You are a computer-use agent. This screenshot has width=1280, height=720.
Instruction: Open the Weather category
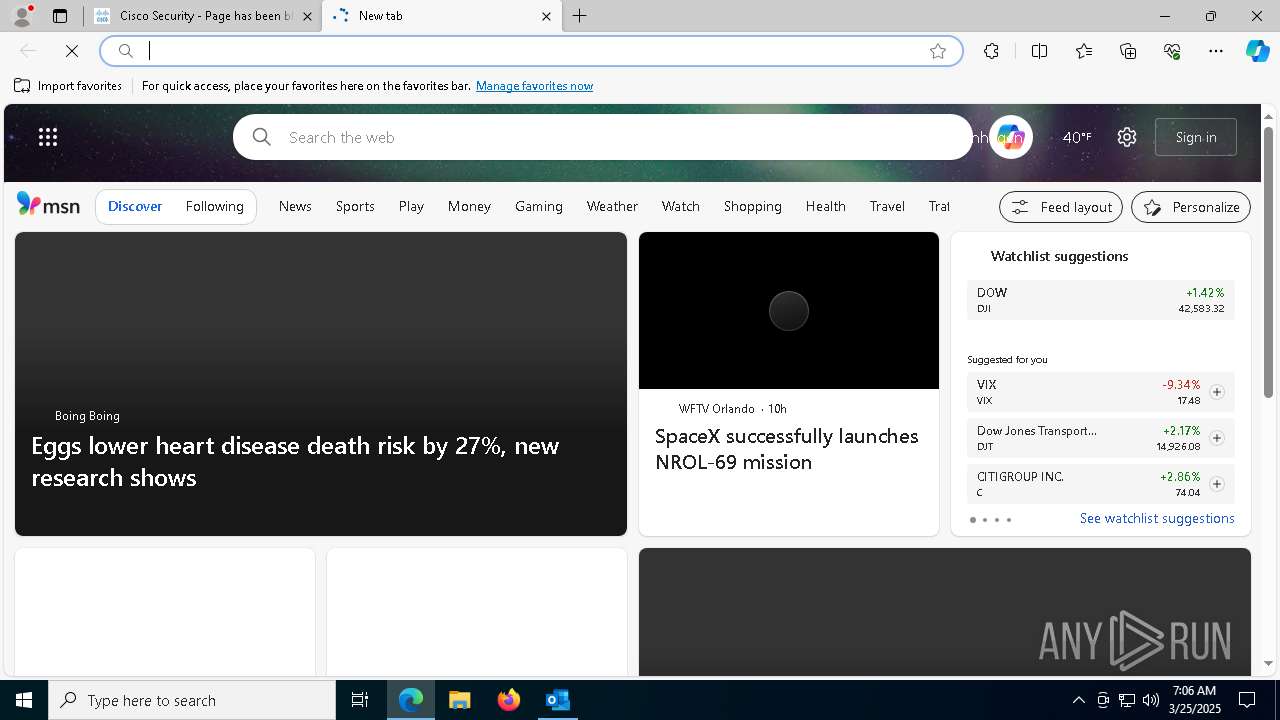pos(612,206)
